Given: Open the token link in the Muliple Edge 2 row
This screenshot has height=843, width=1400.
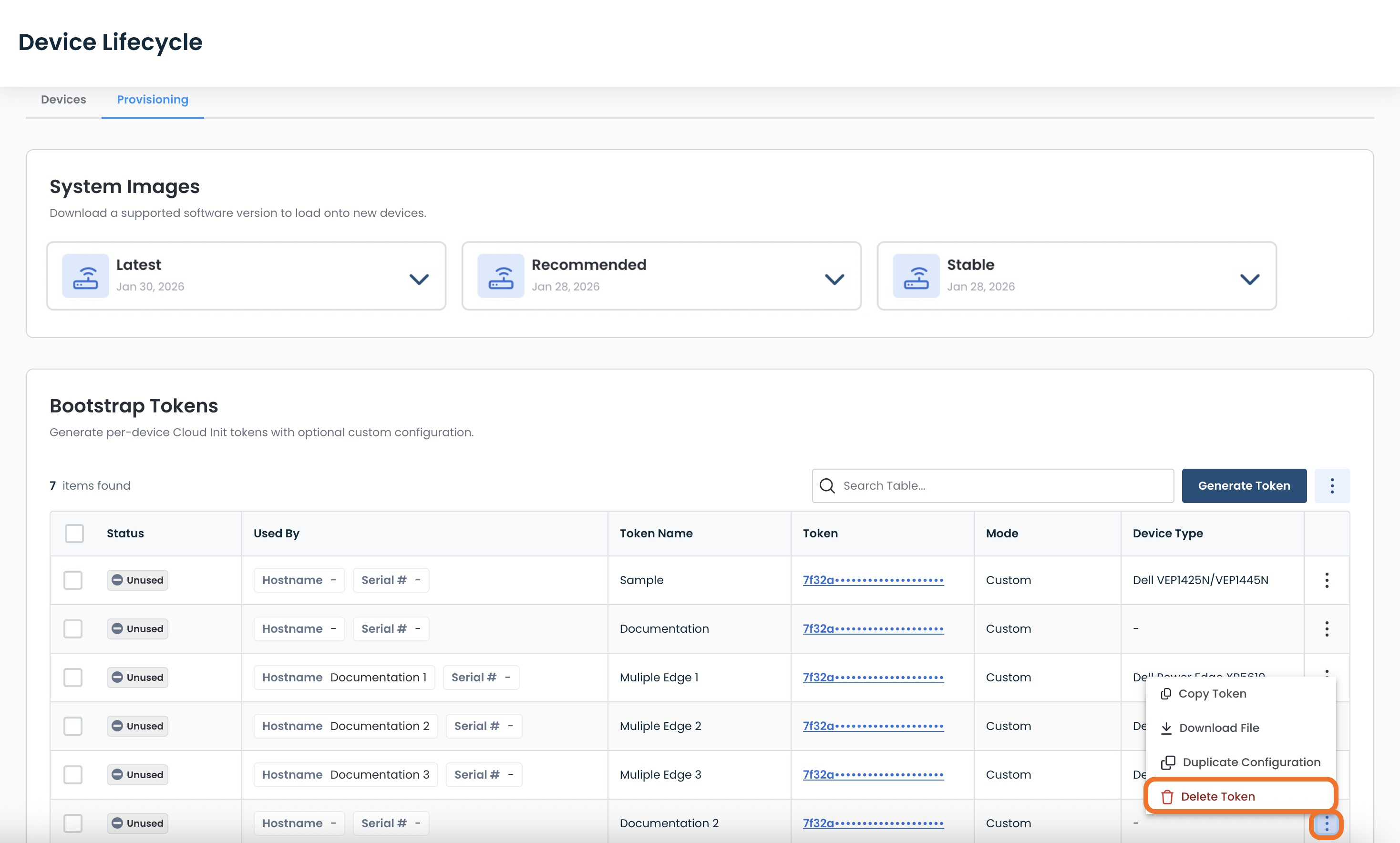Looking at the screenshot, I should tap(873, 726).
